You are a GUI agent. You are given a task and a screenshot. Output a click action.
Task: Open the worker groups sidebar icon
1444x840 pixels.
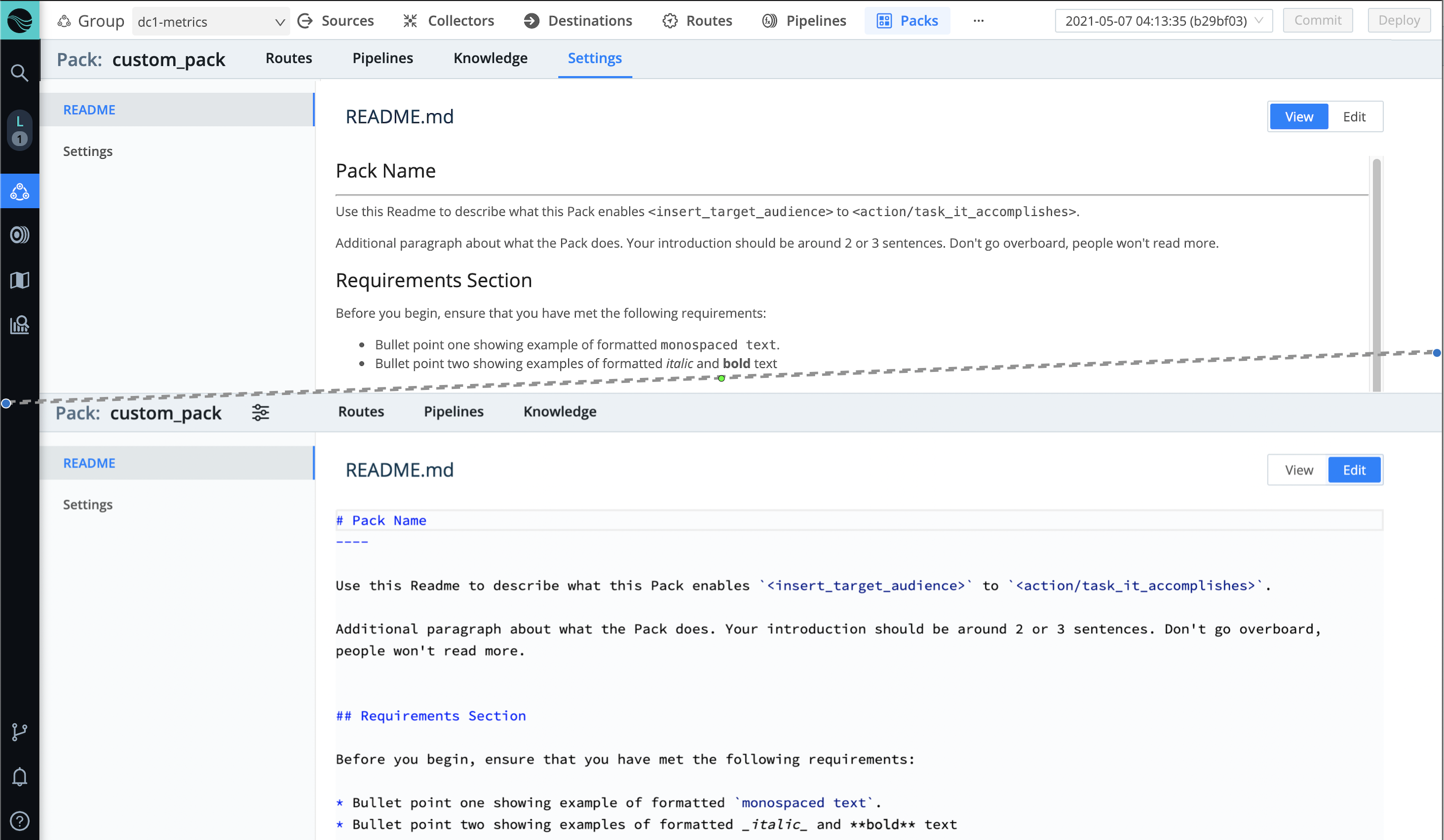(20, 191)
